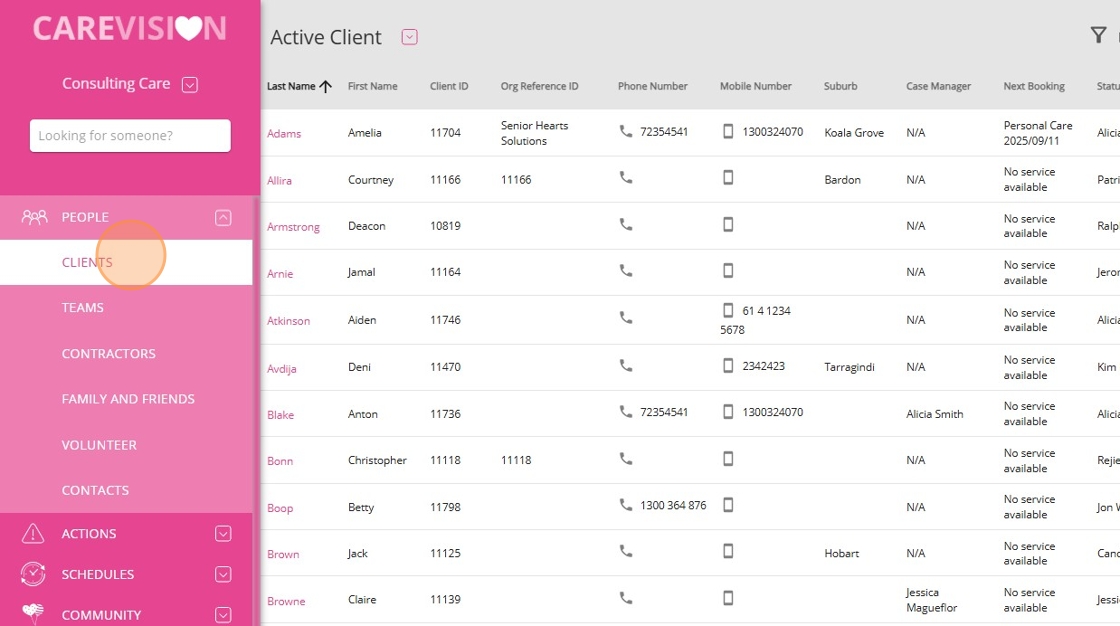Select Contractors in the sidebar

109,354
